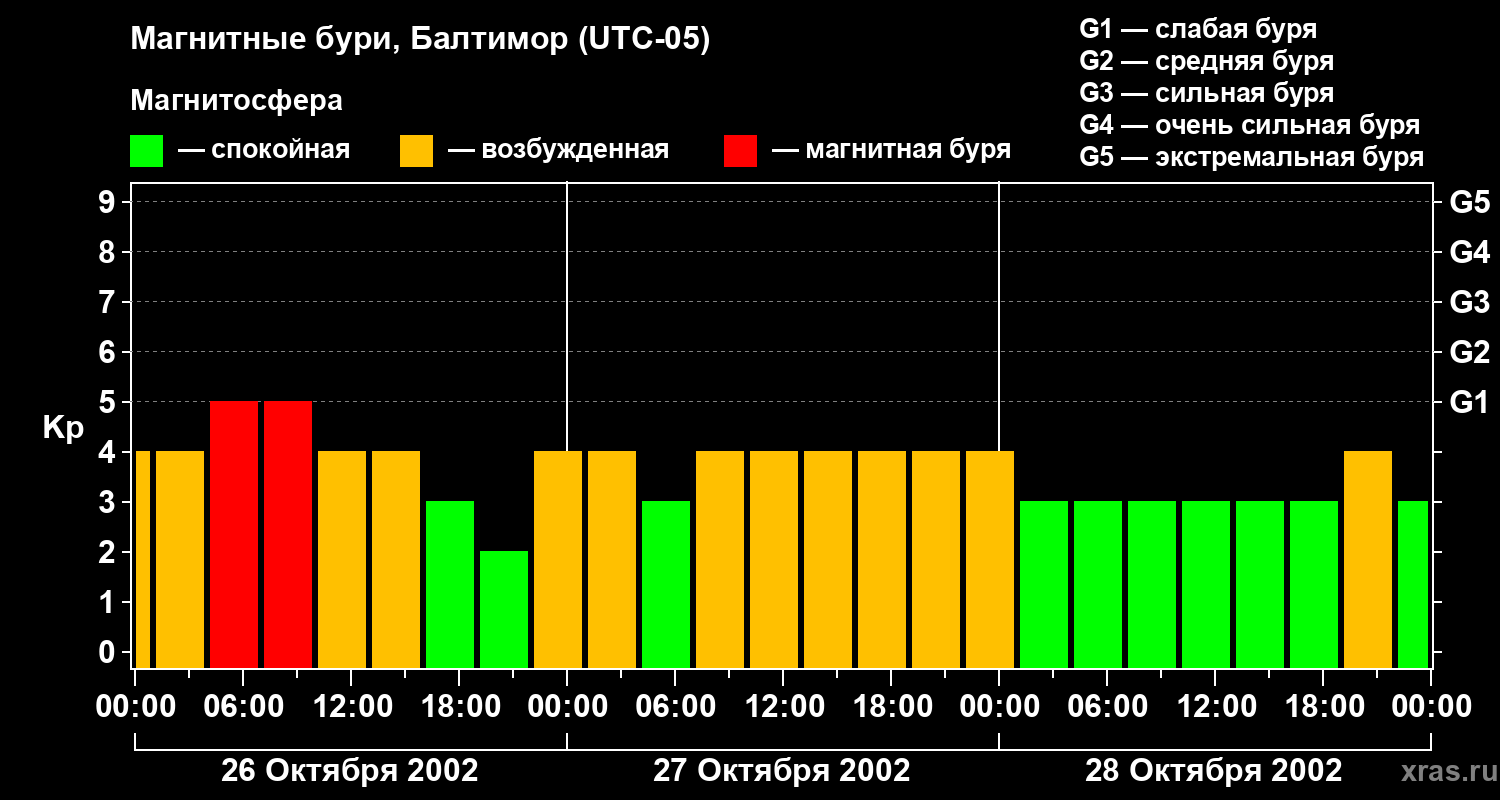Click the green 'спокойная' legend swatch
The image size is (1500, 800).
pos(146,151)
